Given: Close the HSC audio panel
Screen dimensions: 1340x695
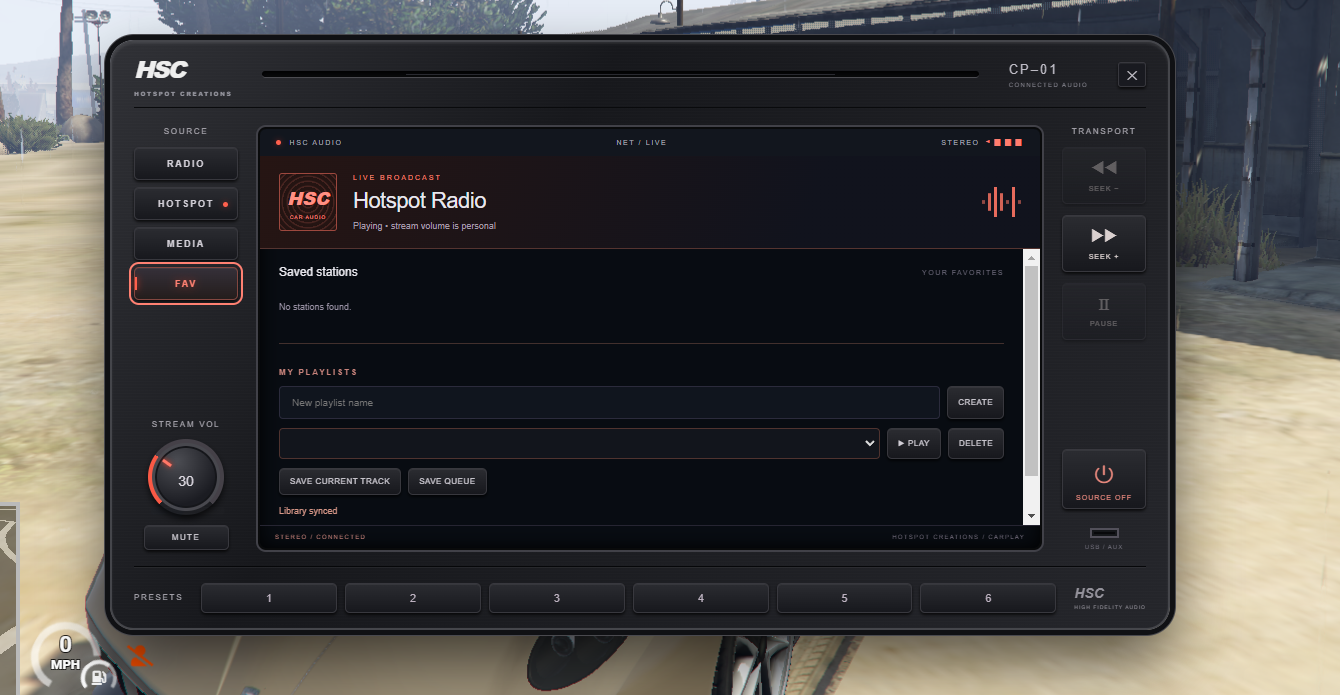Looking at the screenshot, I should (1132, 75).
